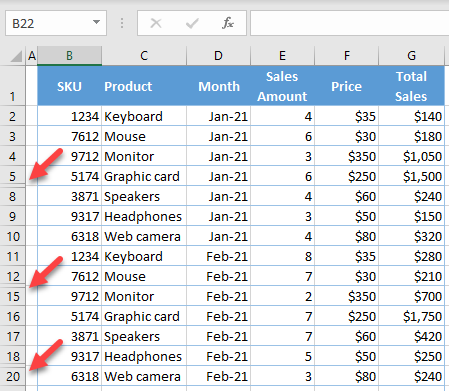Select column A header
The image size is (449, 391).
coord(32,56)
